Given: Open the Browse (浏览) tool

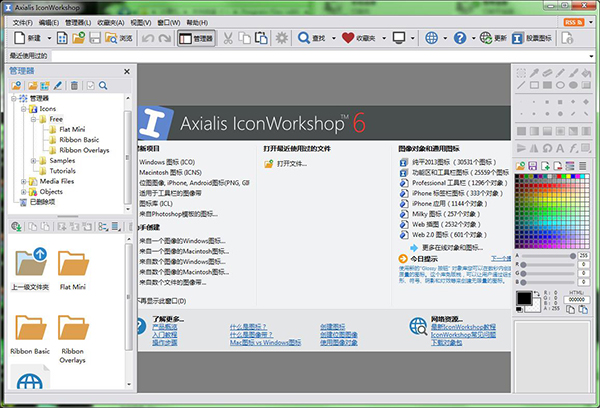Looking at the screenshot, I should pyautogui.click(x=119, y=38).
